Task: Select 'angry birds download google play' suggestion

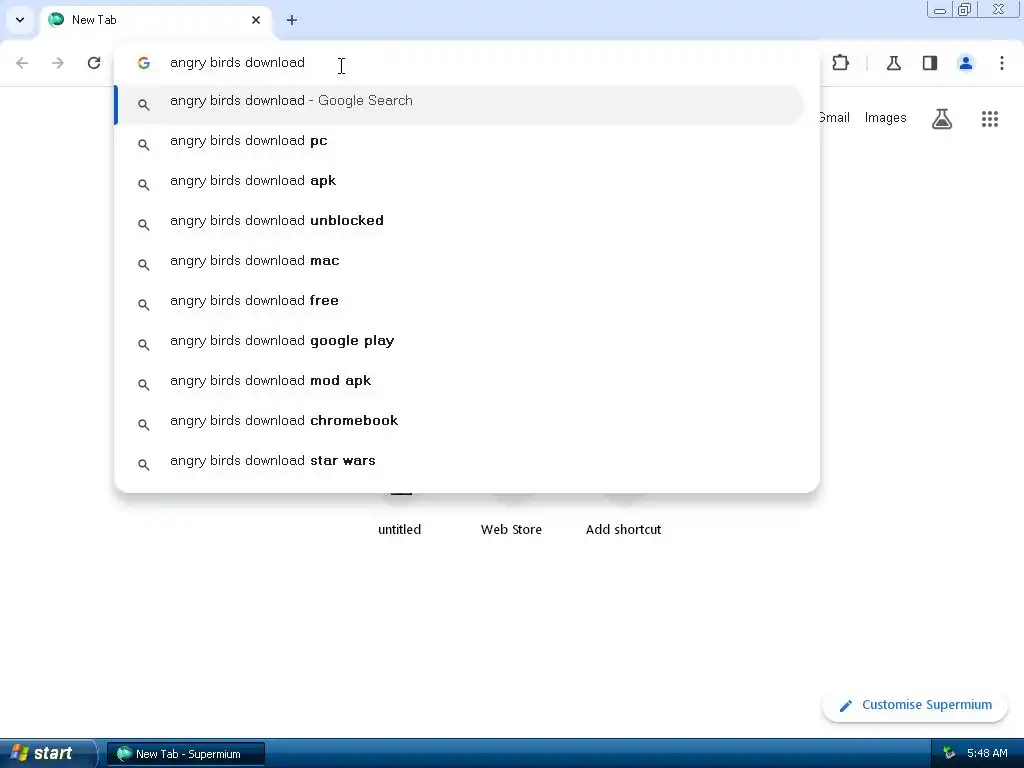Action: pos(459,344)
